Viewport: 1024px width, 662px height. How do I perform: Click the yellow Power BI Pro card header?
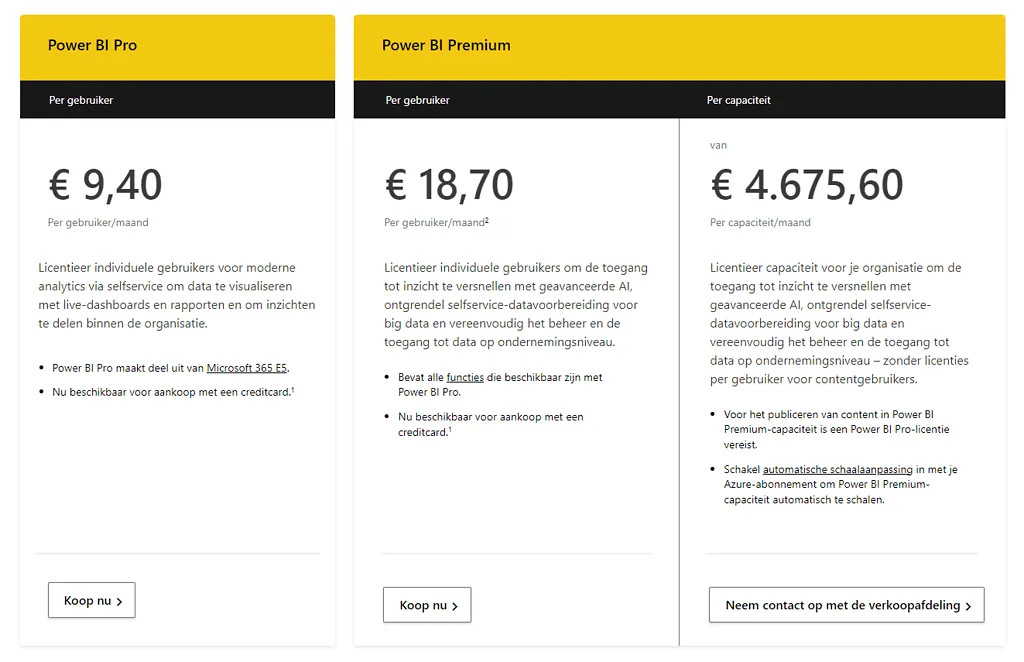[x=177, y=45]
